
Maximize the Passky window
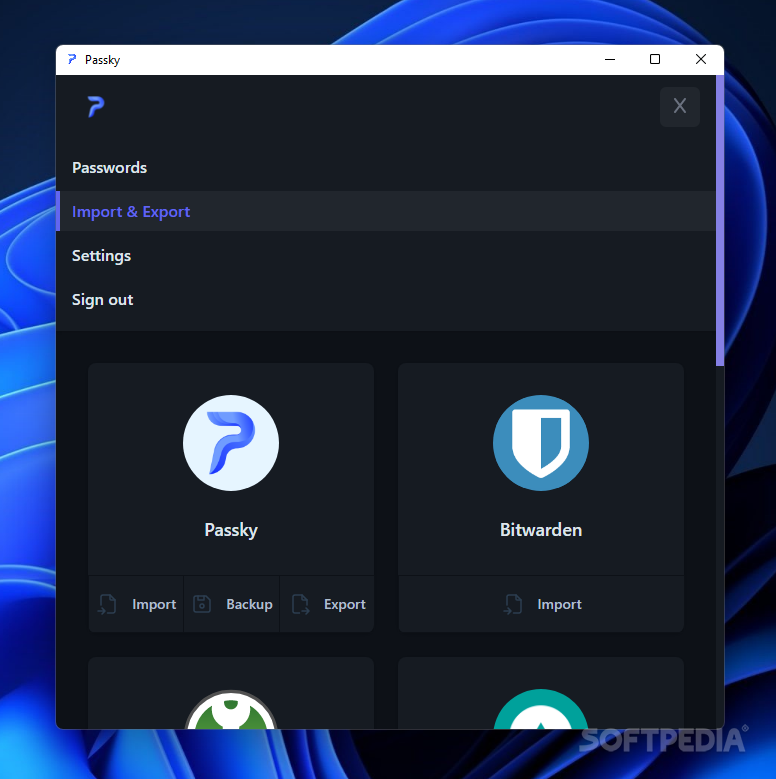point(655,60)
